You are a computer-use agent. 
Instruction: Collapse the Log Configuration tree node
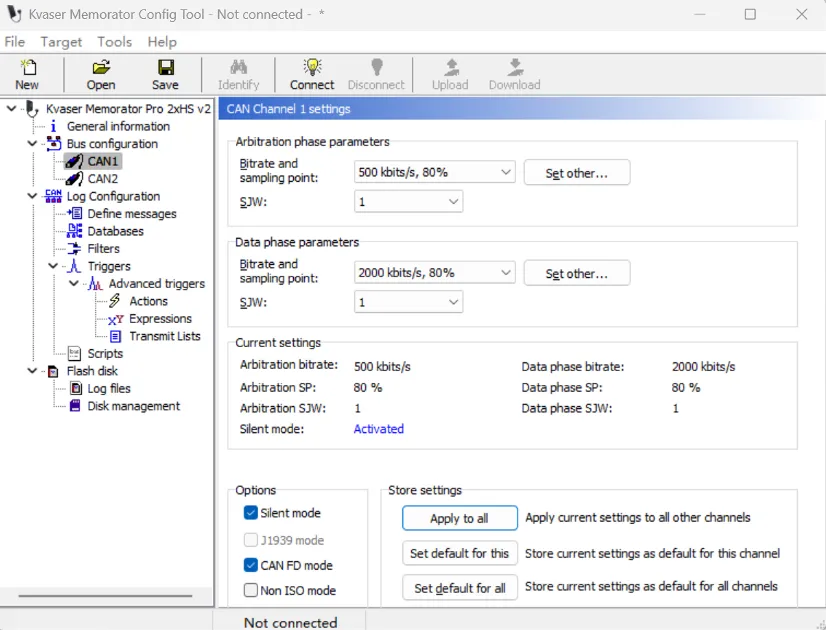click(x=32, y=196)
